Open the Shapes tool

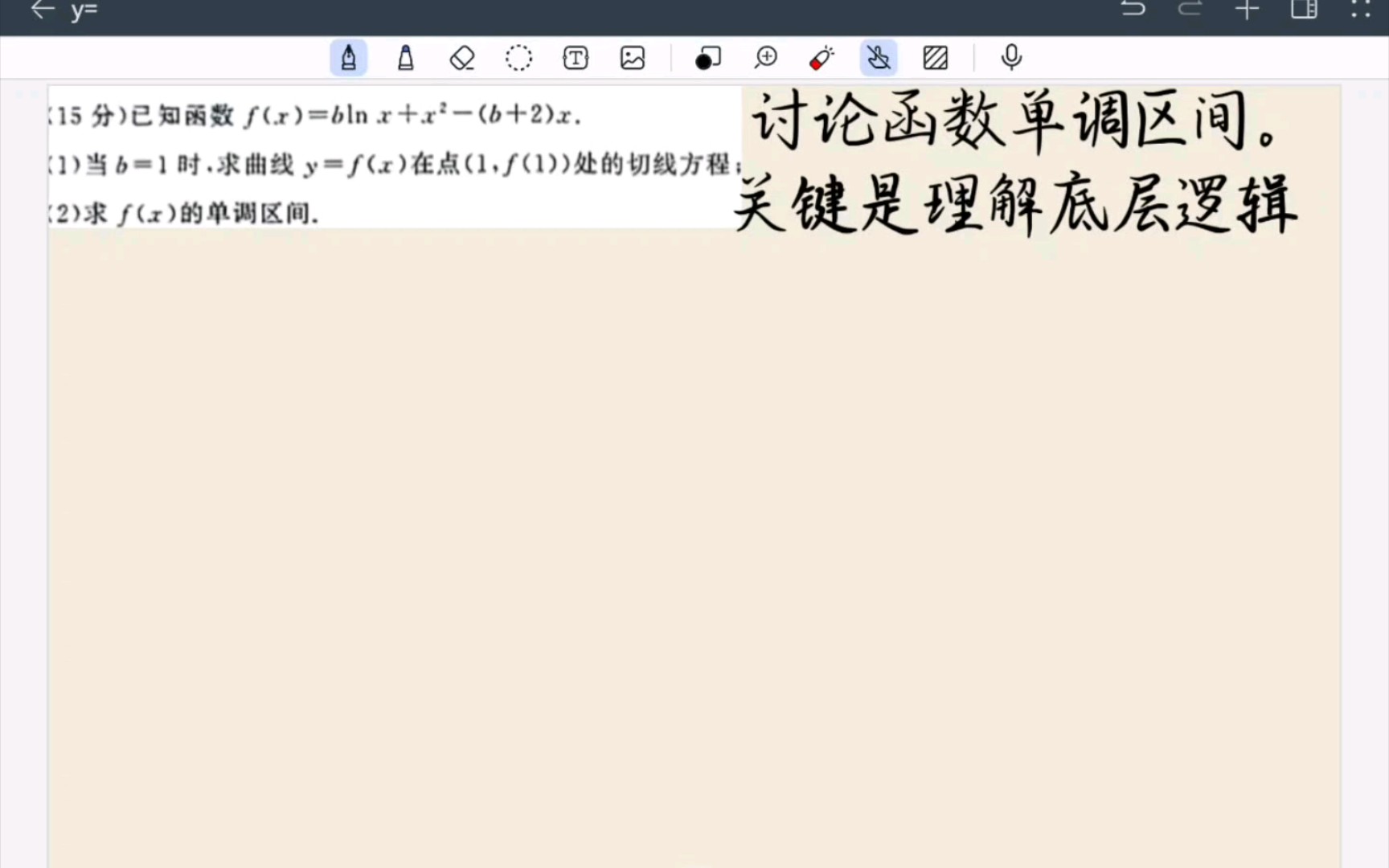[x=708, y=58]
